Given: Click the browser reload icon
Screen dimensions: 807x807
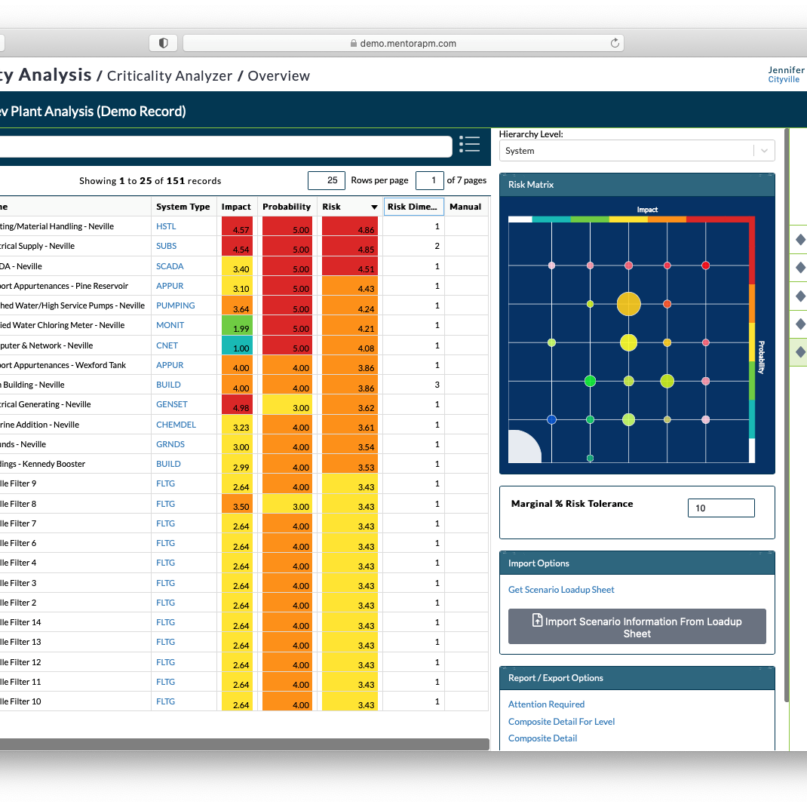Looking at the screenshot, I should [x=615, y=43].
